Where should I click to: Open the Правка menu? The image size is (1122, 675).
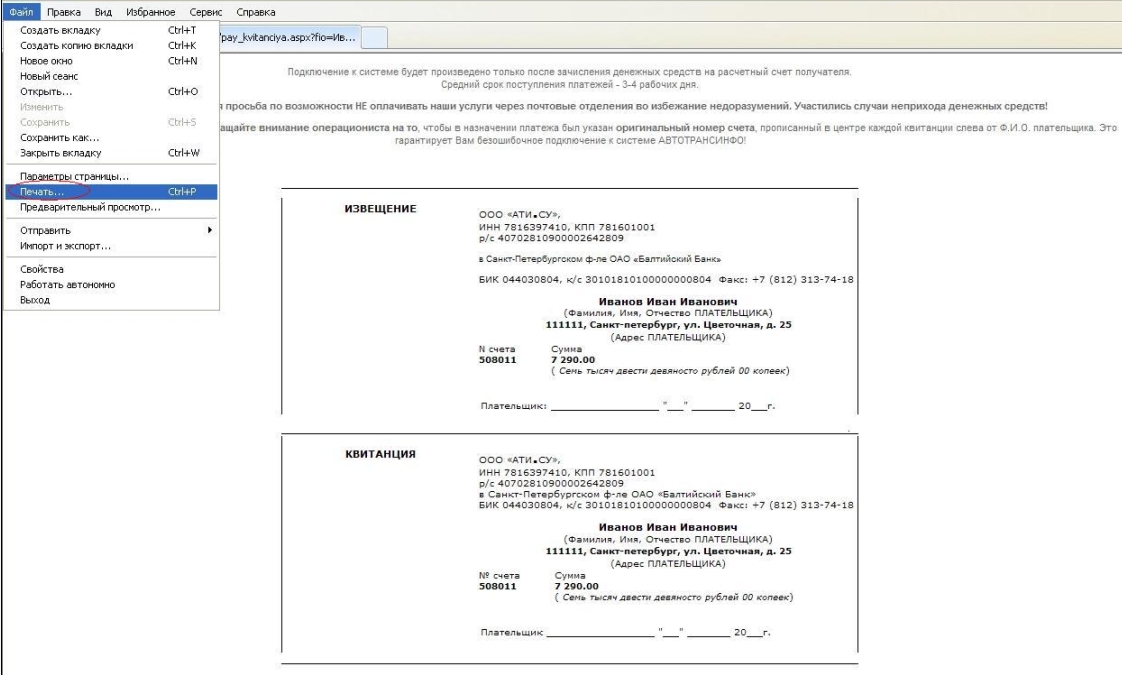63,12
